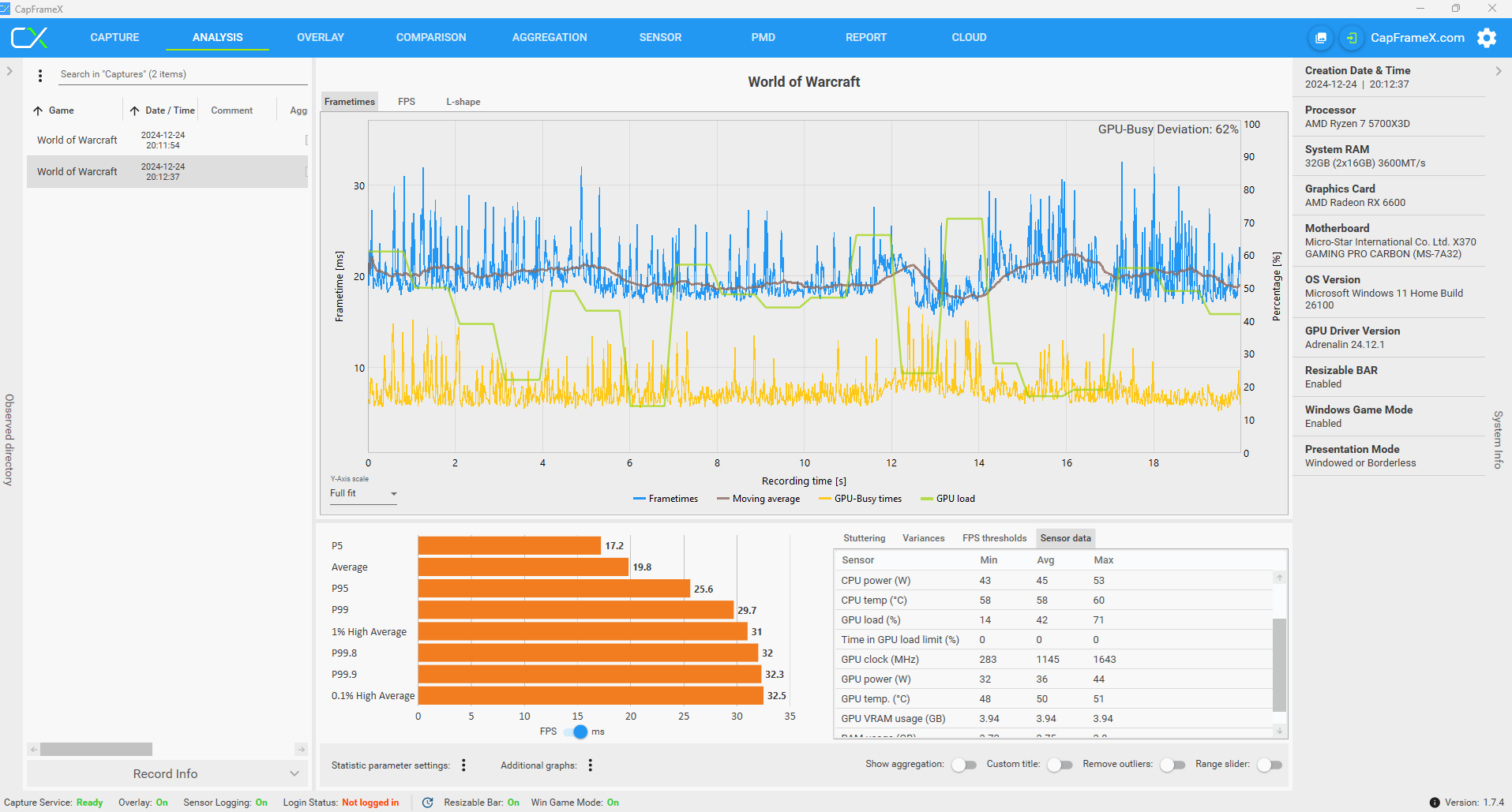Sort by Game column arrow icon
This screenshot has height=812, width=1512.
[x=38, y=110]
